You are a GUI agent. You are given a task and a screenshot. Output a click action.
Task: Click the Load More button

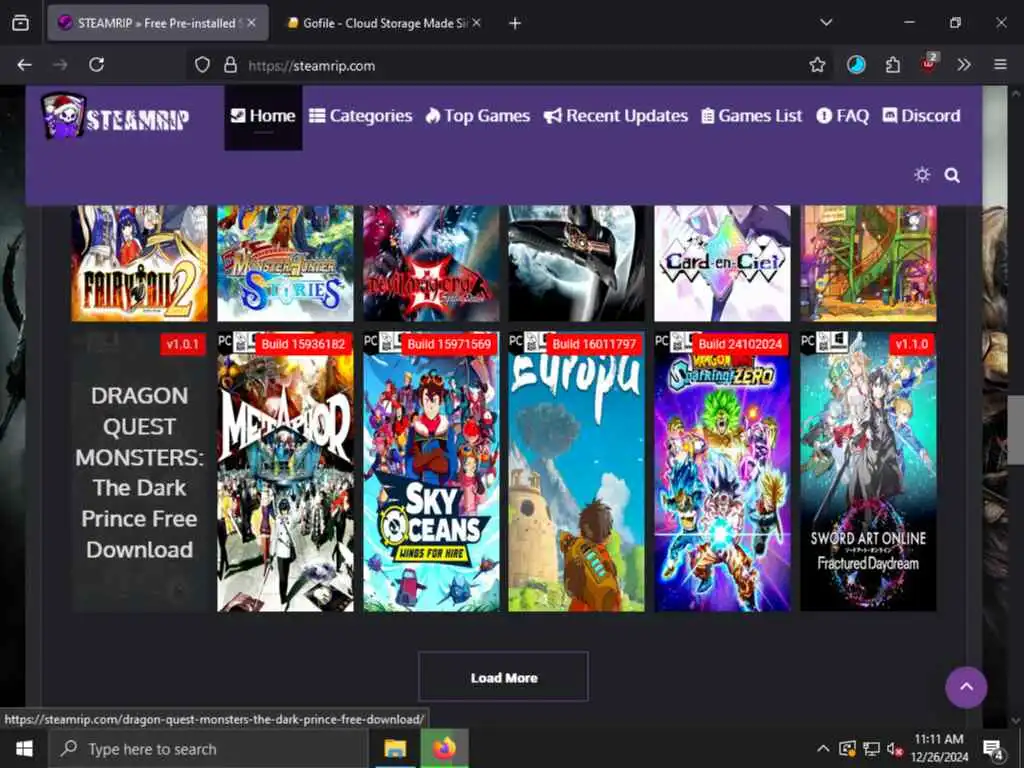pyautogui.click(x=504, y=677)
